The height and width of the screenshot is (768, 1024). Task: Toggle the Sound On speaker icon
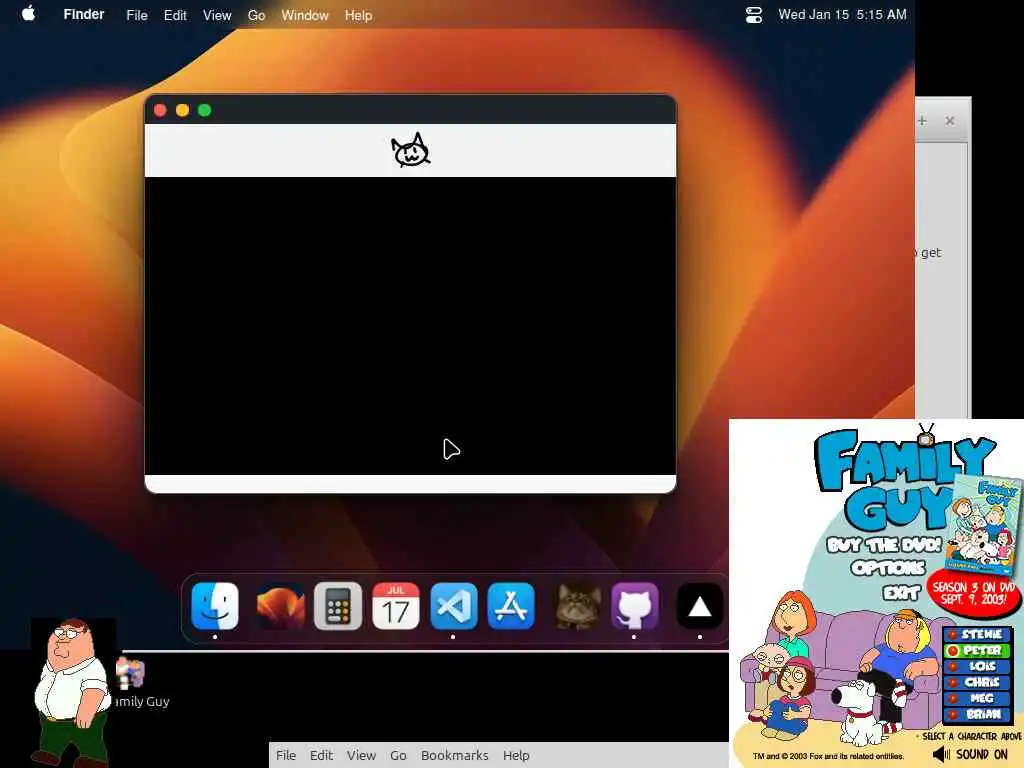pyautogui.click(x=940, y=754)
